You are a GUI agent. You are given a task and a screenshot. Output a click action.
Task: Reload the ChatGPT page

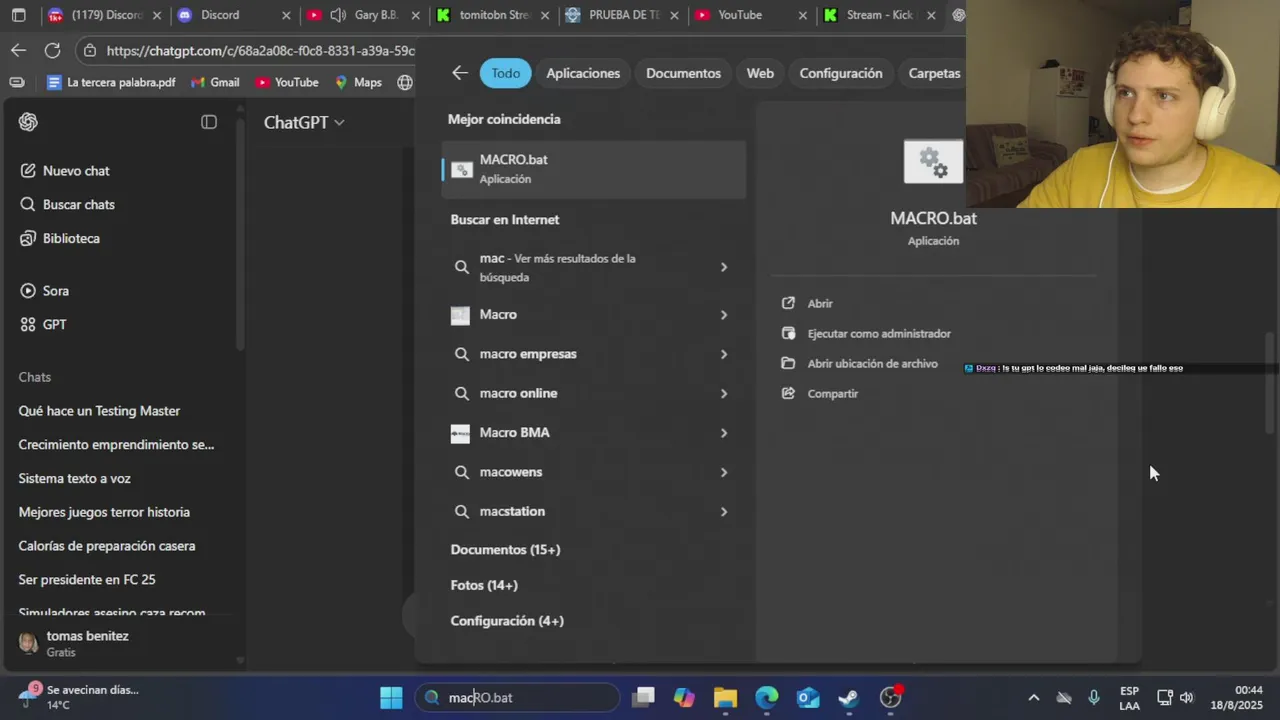(x=53, y=50)
